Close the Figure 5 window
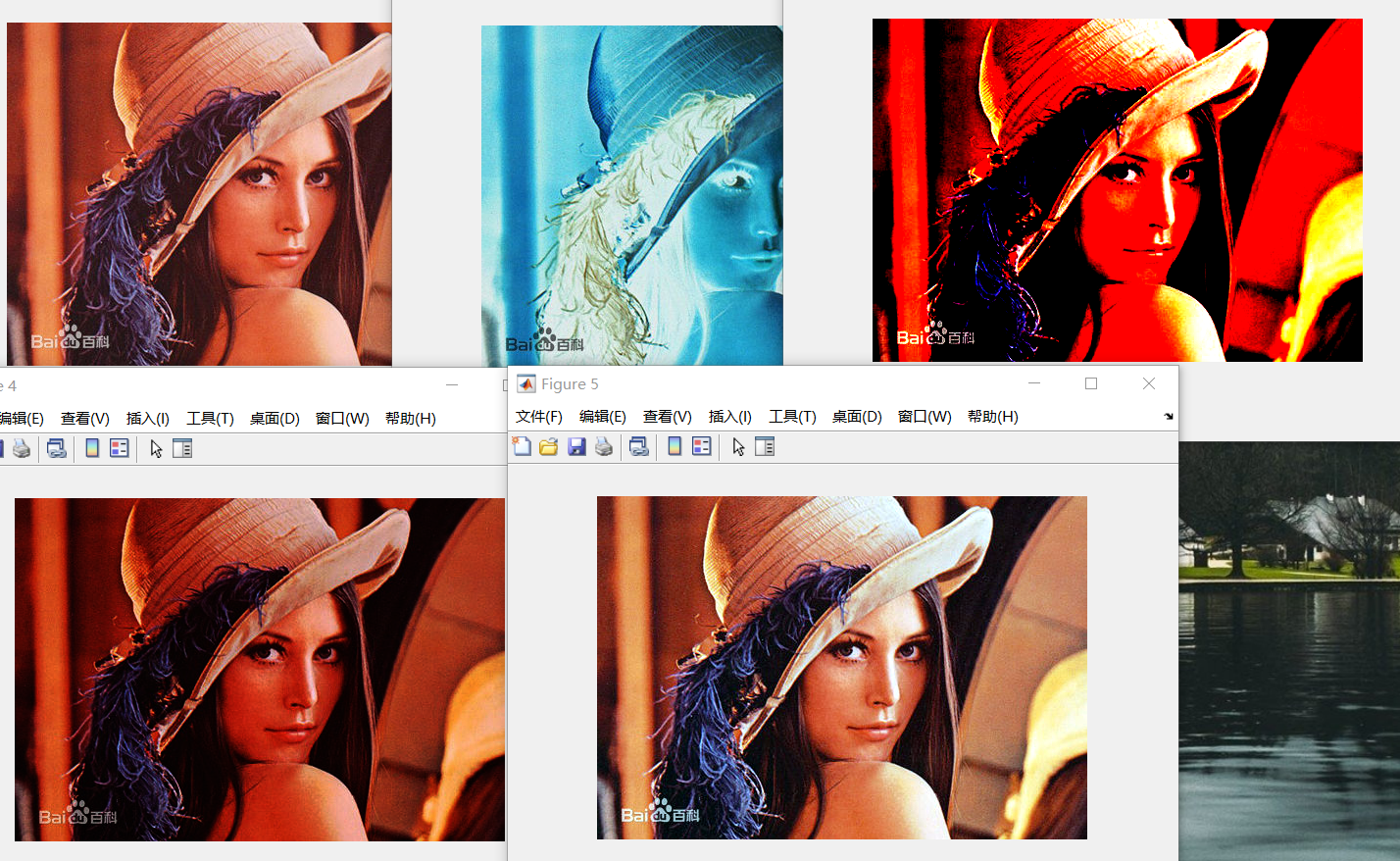 tap(1149, 383)
